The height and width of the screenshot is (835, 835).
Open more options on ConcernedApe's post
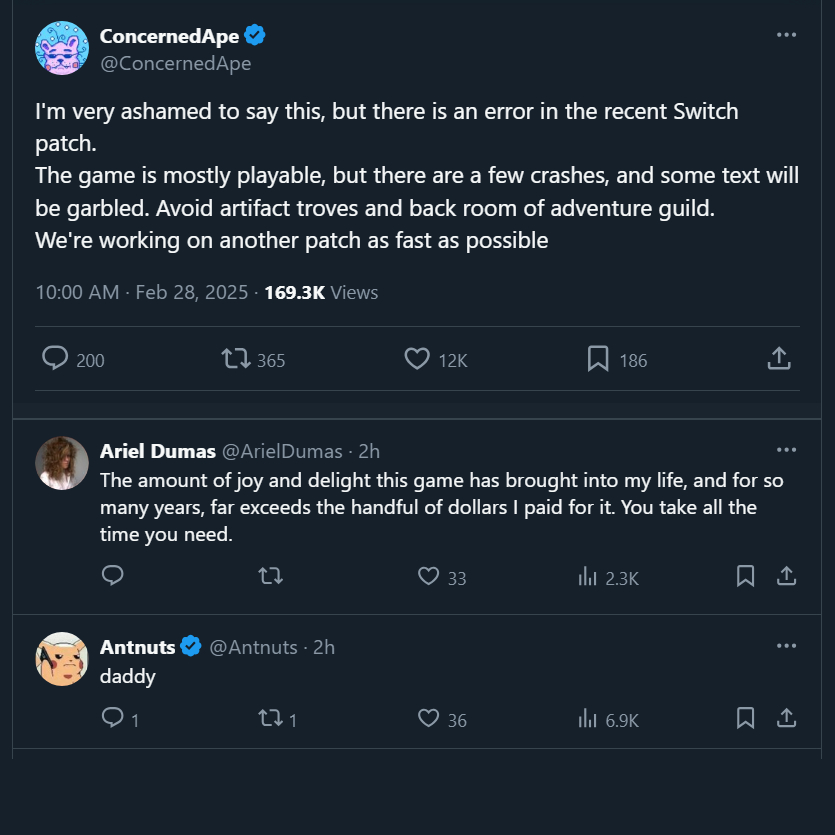[x=787, y=35]
